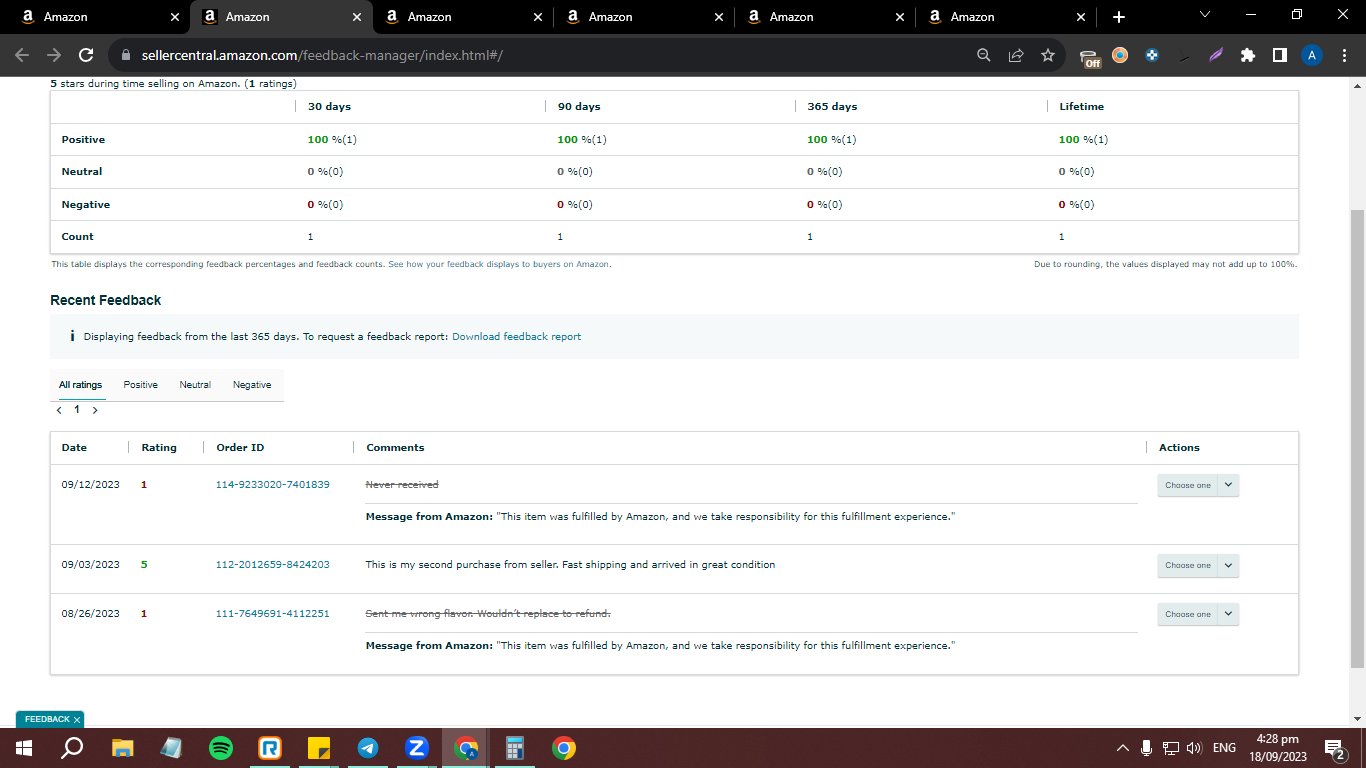This screenshot has height=768, width=1366.
Task: Toggle the browser side panel icon
Action: click(x=1280, y=55)
